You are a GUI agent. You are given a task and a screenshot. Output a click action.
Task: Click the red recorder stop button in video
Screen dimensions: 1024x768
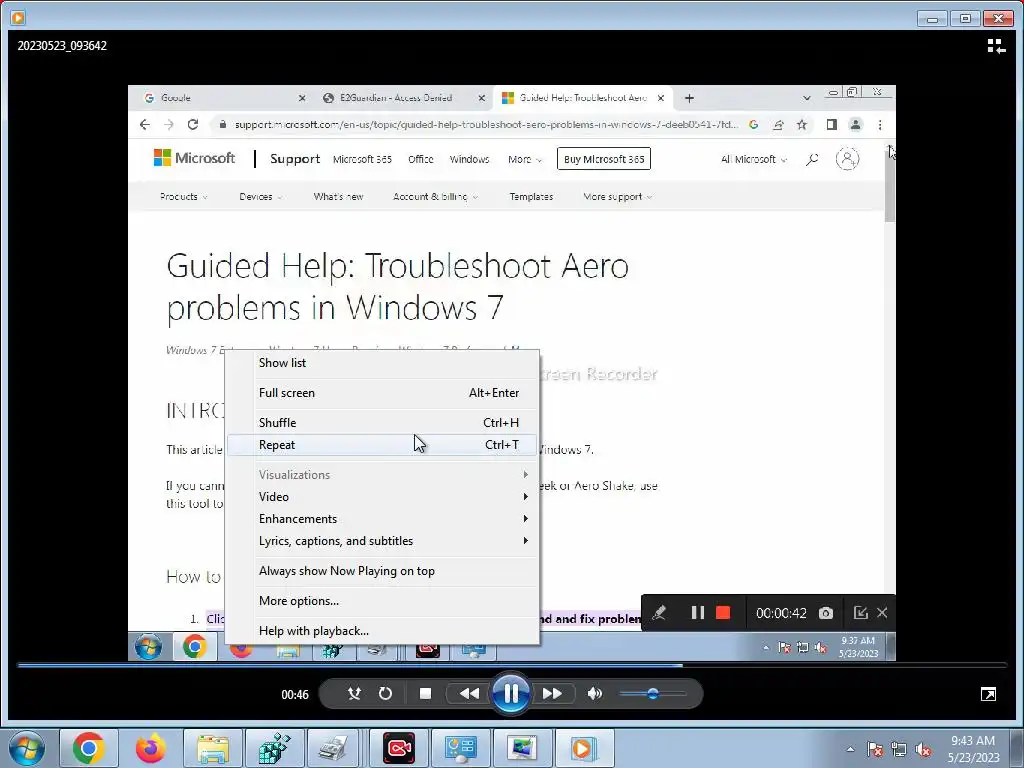pos(723,613)
